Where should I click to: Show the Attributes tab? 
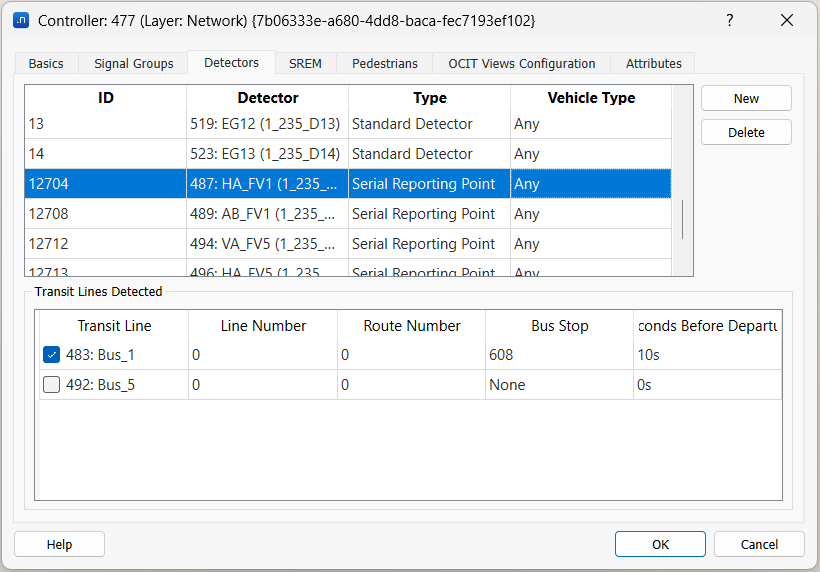[x=653, y=63]
